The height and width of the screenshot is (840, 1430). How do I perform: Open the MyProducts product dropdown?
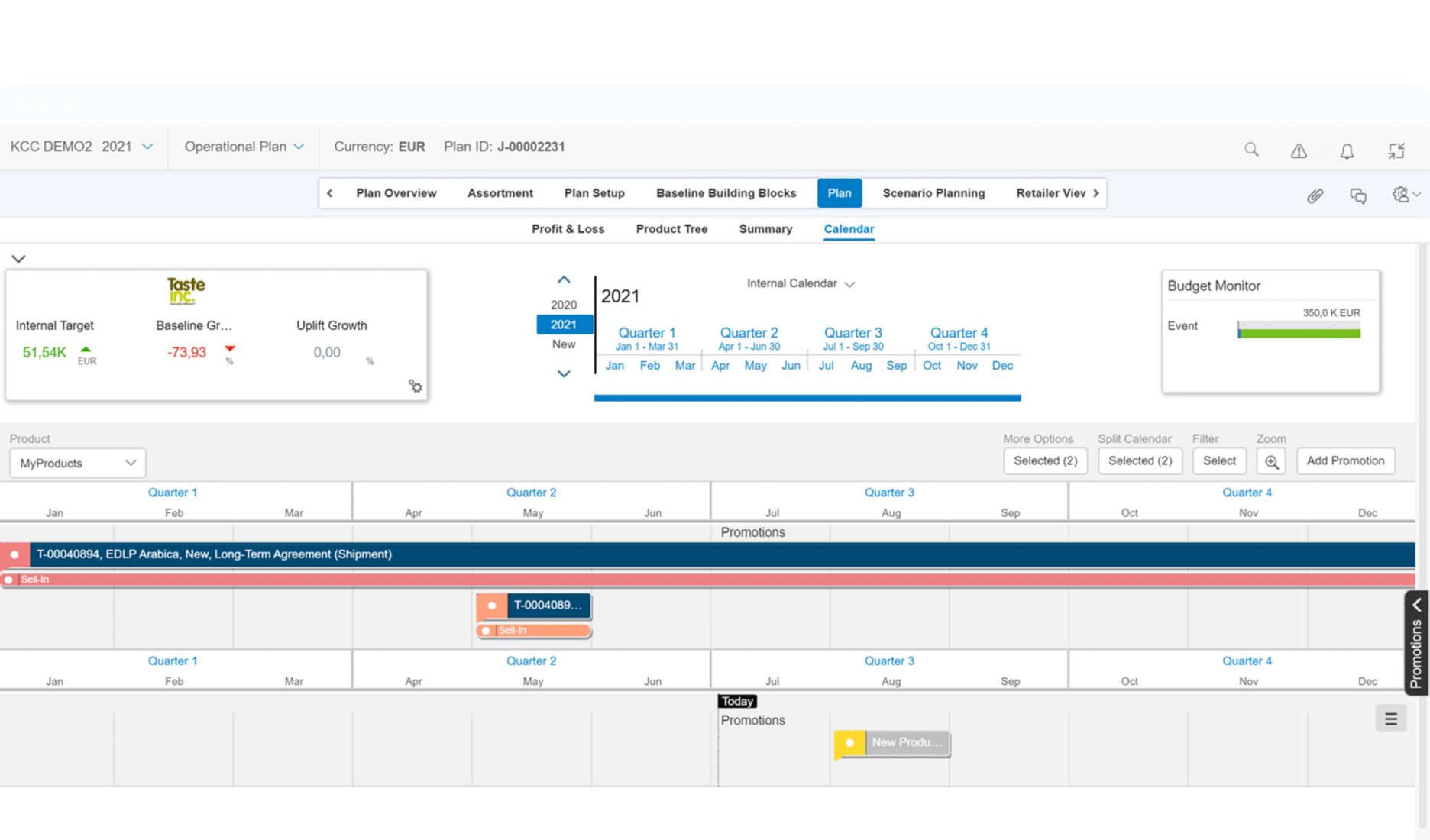tap(77, 463)
